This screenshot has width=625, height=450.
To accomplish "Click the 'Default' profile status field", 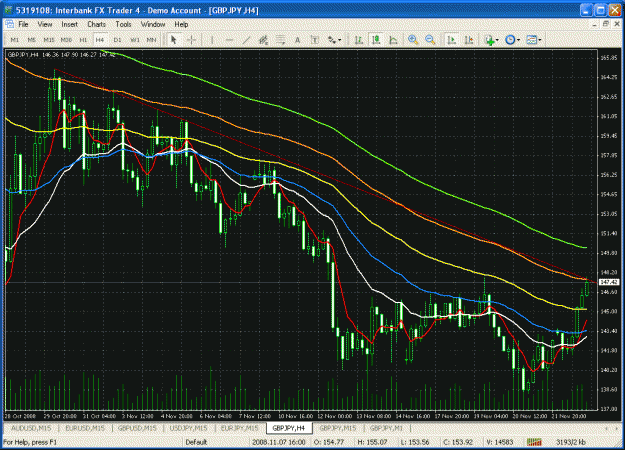I will click(x=196, y=442).
